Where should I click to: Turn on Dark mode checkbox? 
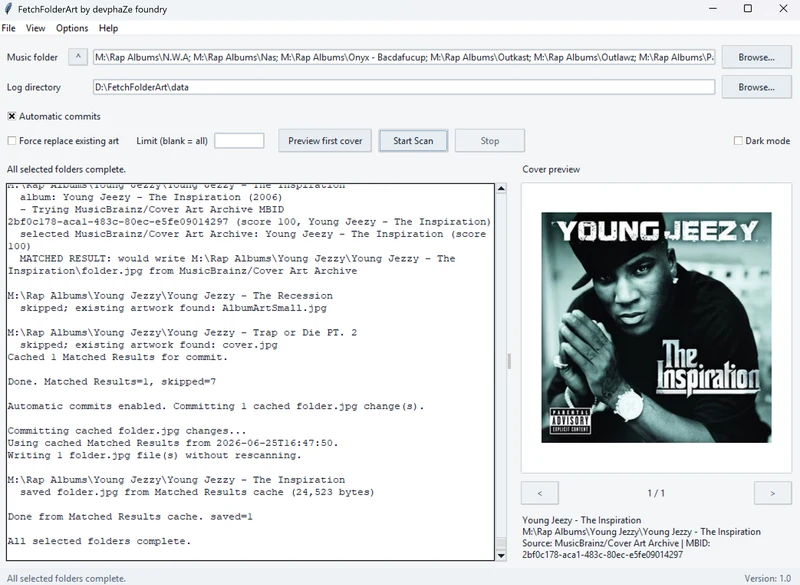pyautogui.click(x=738, y=141)
